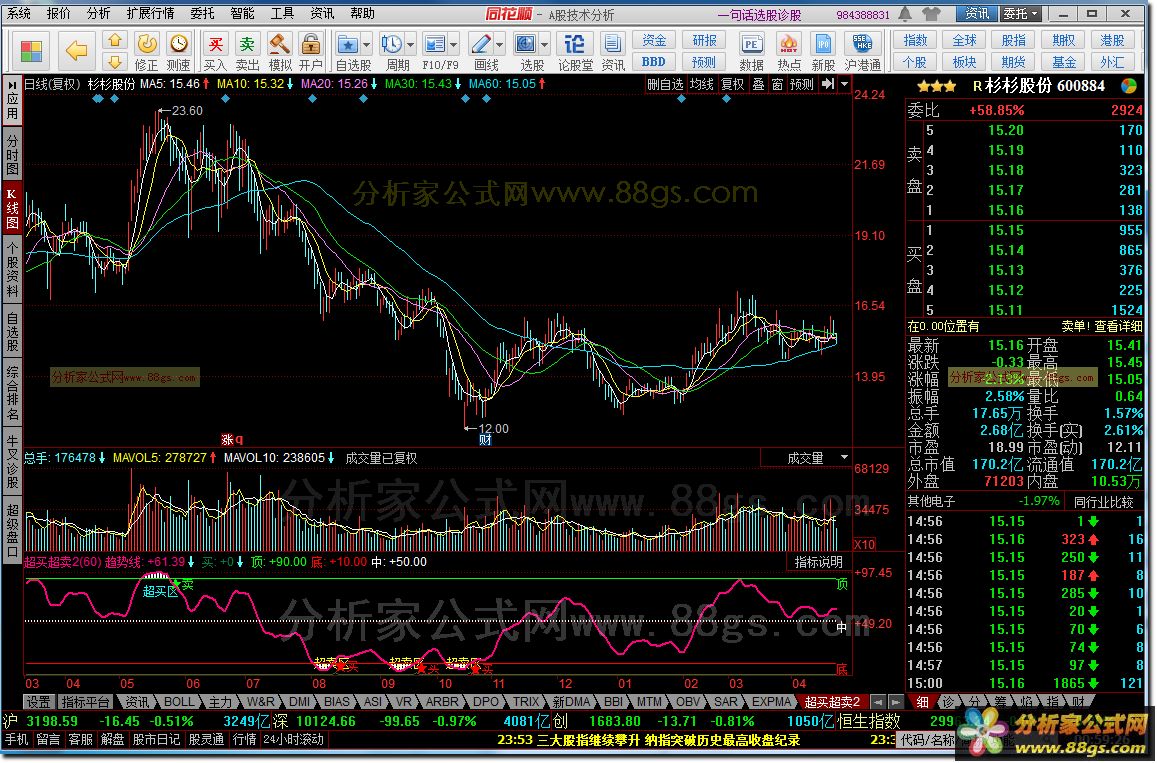Click the 指数 index button
The width and height of the screenshot is (1157, 763).
pyautogui.click(x=915, y=41)
